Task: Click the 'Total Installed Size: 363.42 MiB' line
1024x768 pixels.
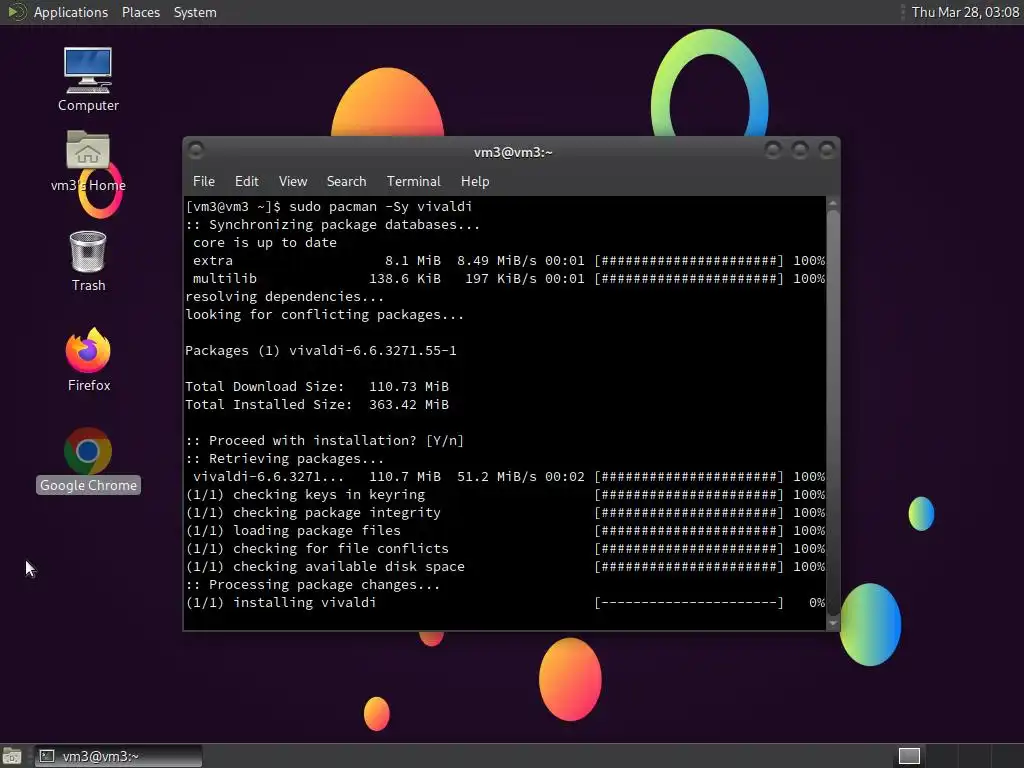Action: tap(317, 404)
